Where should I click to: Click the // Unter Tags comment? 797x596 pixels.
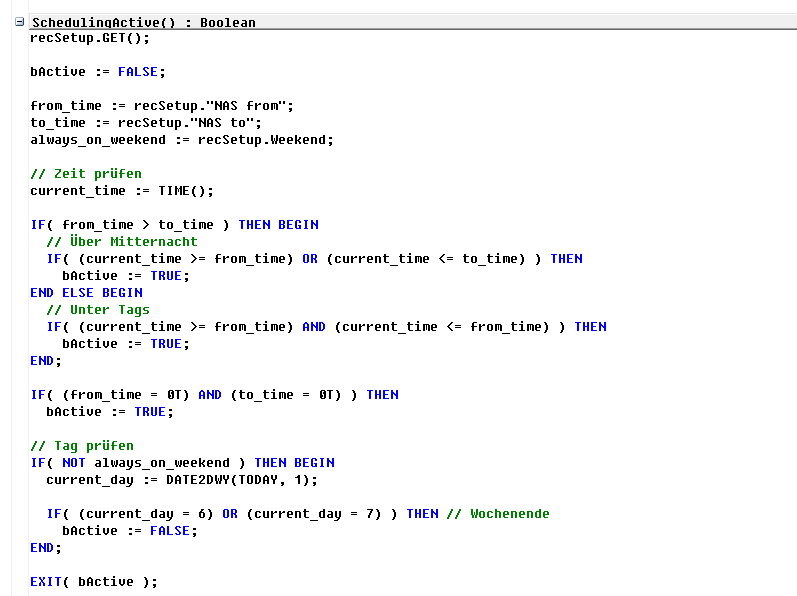97,310
